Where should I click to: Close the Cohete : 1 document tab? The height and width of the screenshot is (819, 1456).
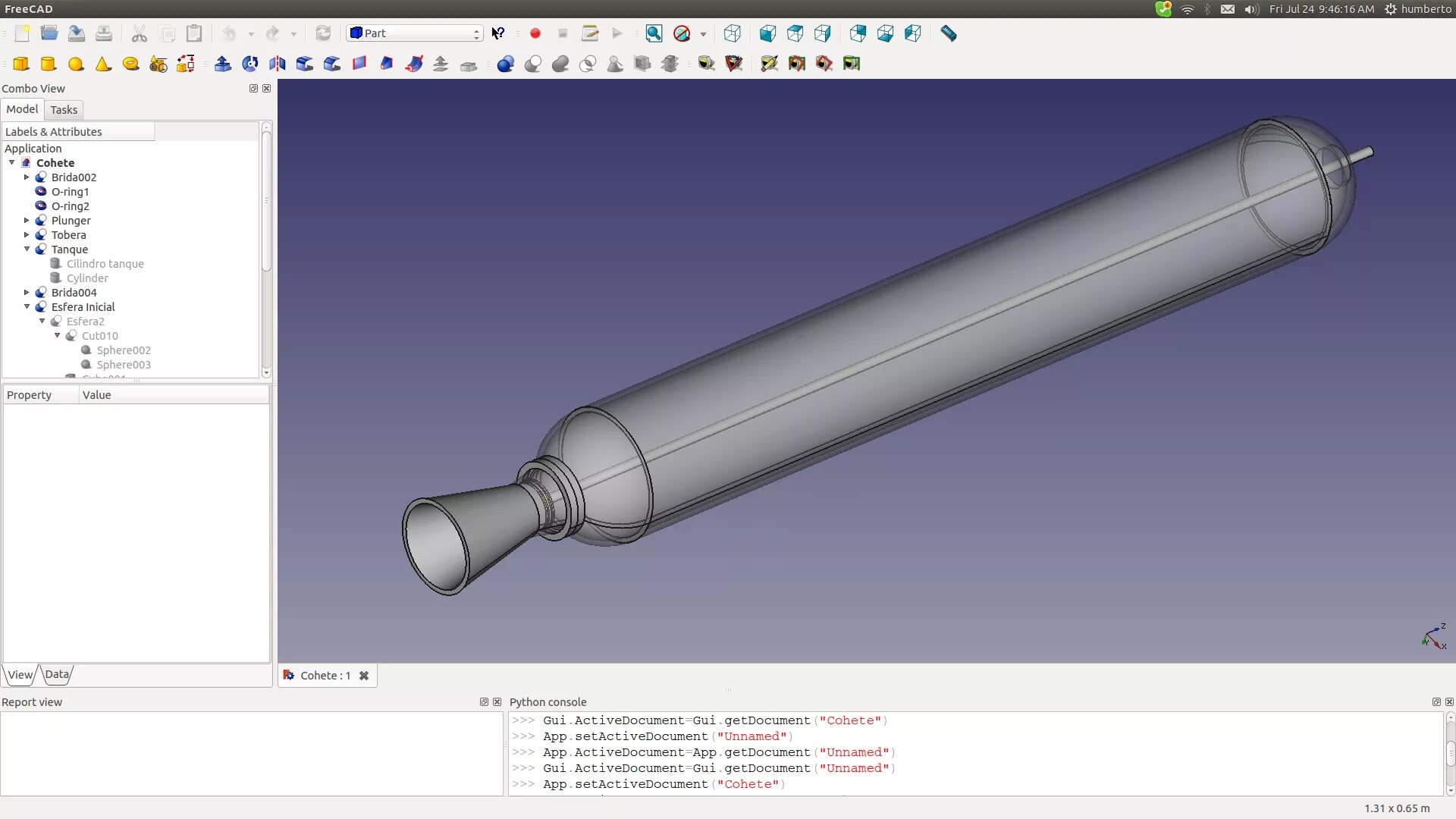click(x=364, y=676)
